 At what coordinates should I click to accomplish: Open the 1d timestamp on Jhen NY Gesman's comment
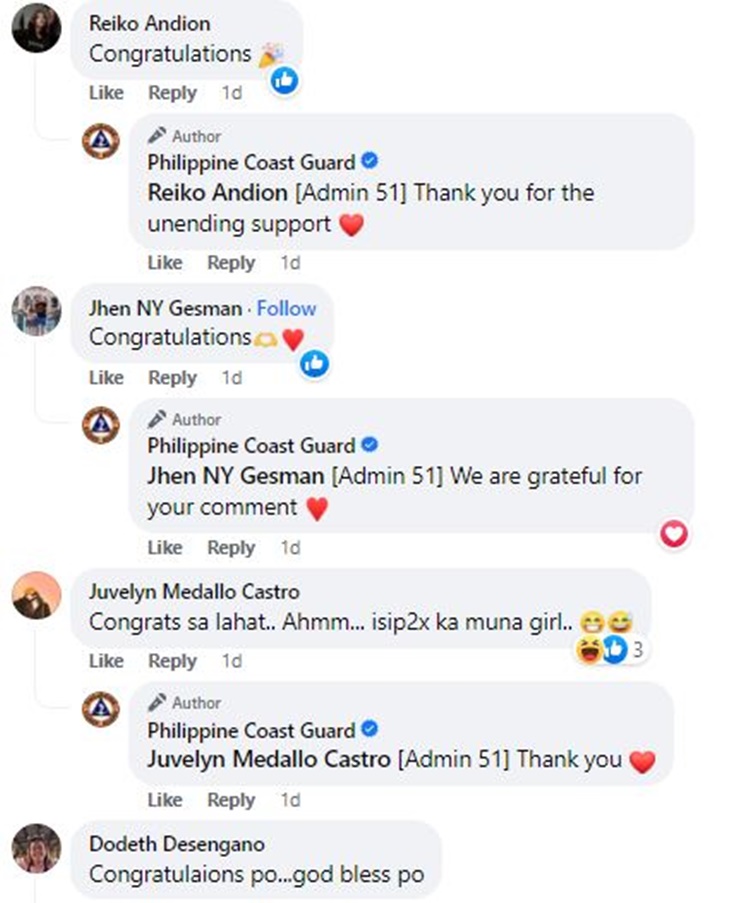point(232,378)
